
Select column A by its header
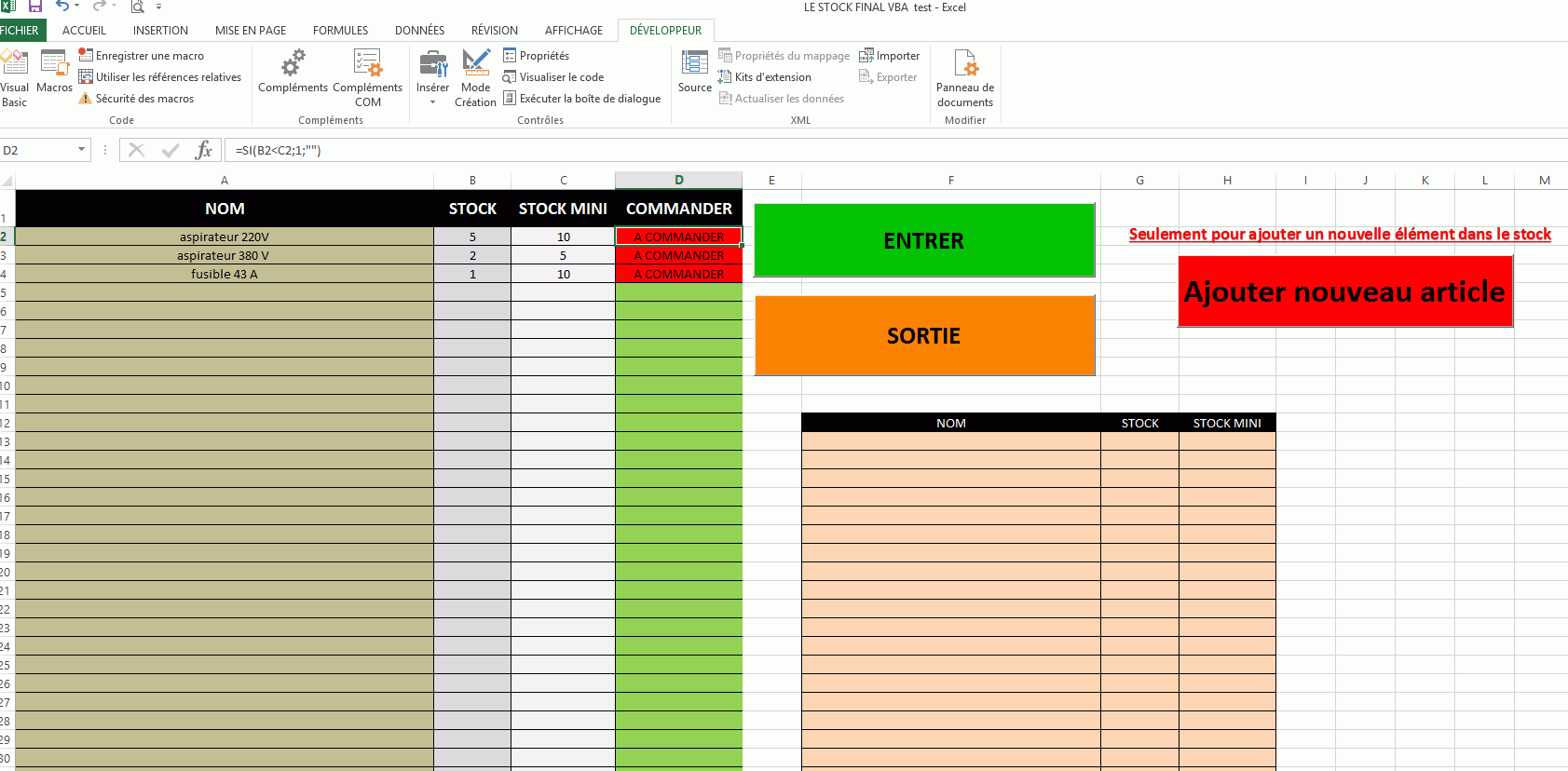tap(225, 181)
